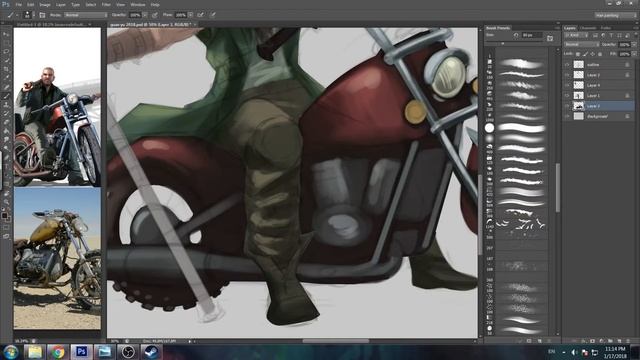640x360 pixels.
Task: Toggle pressure for size button
Action: pos(213,15)
